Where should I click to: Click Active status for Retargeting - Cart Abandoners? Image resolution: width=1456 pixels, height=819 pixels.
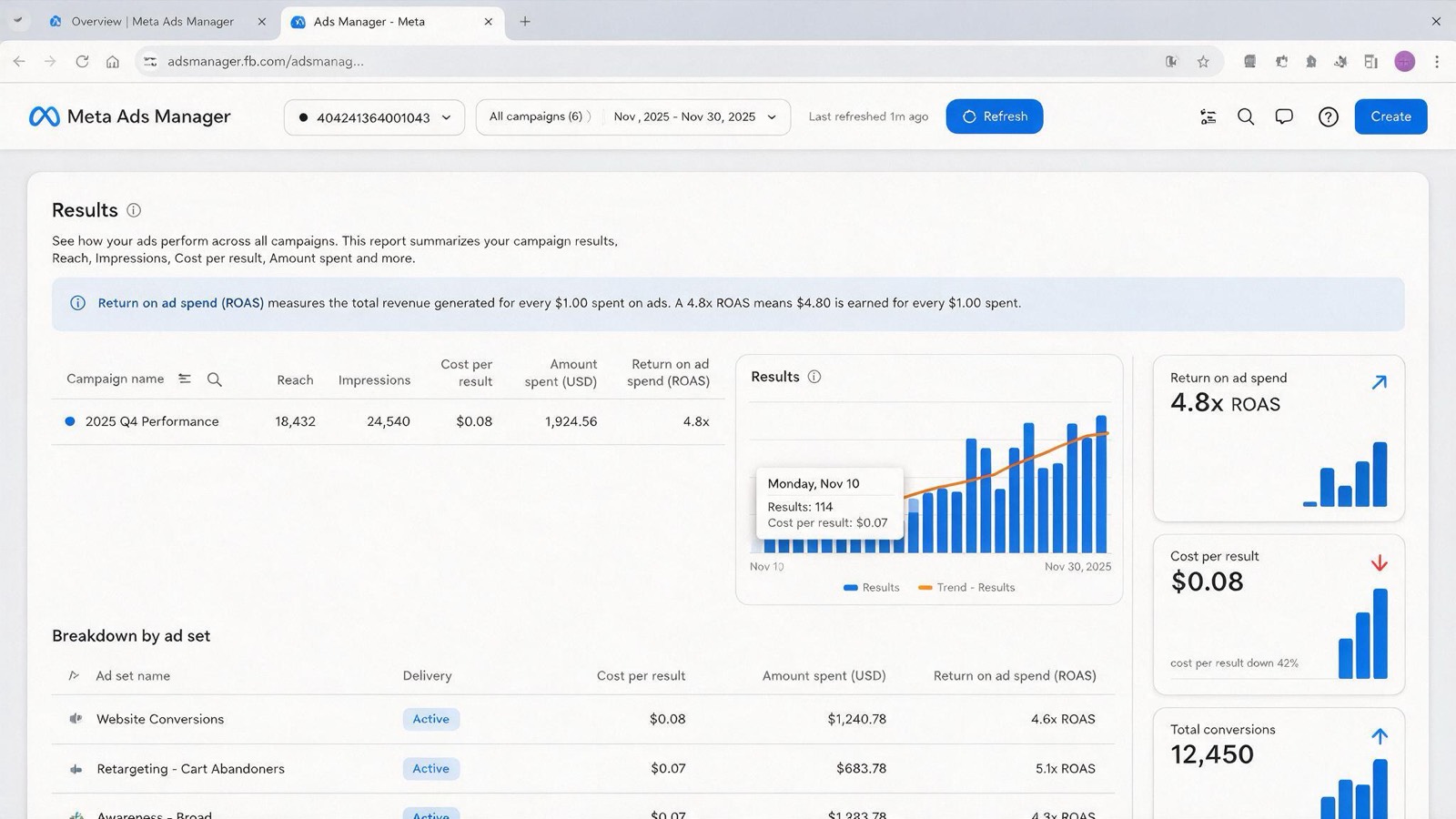(x=431, y=769)
